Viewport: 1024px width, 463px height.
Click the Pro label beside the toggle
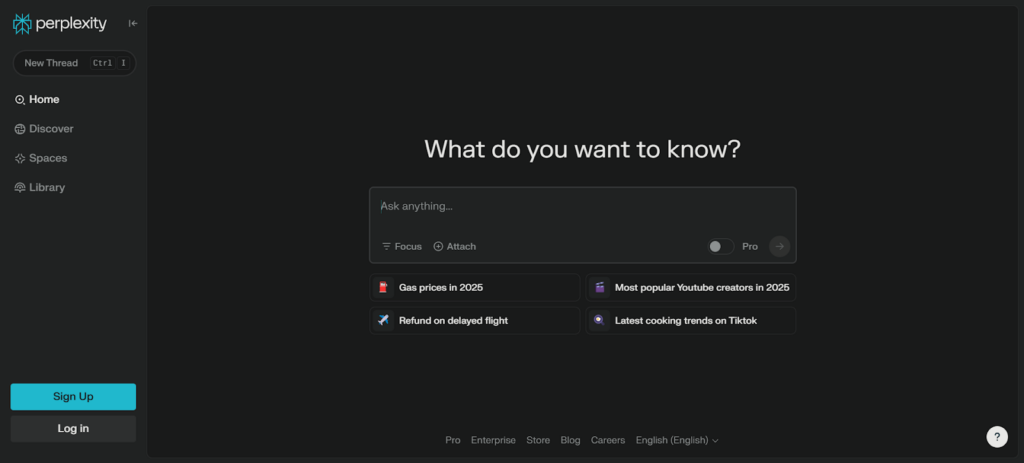coord(750,247)
